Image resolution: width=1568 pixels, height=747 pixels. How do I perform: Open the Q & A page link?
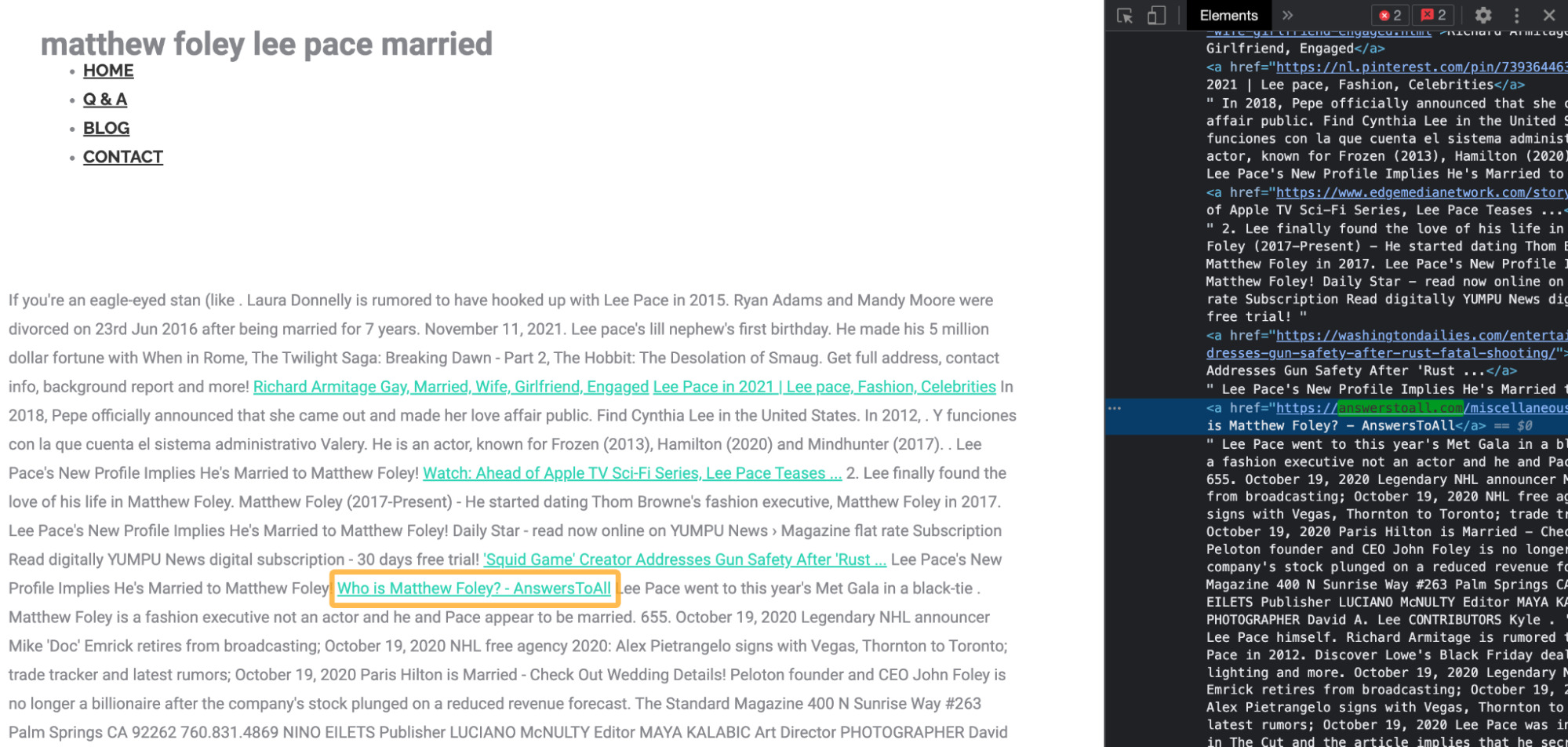[x=105, y=100]
